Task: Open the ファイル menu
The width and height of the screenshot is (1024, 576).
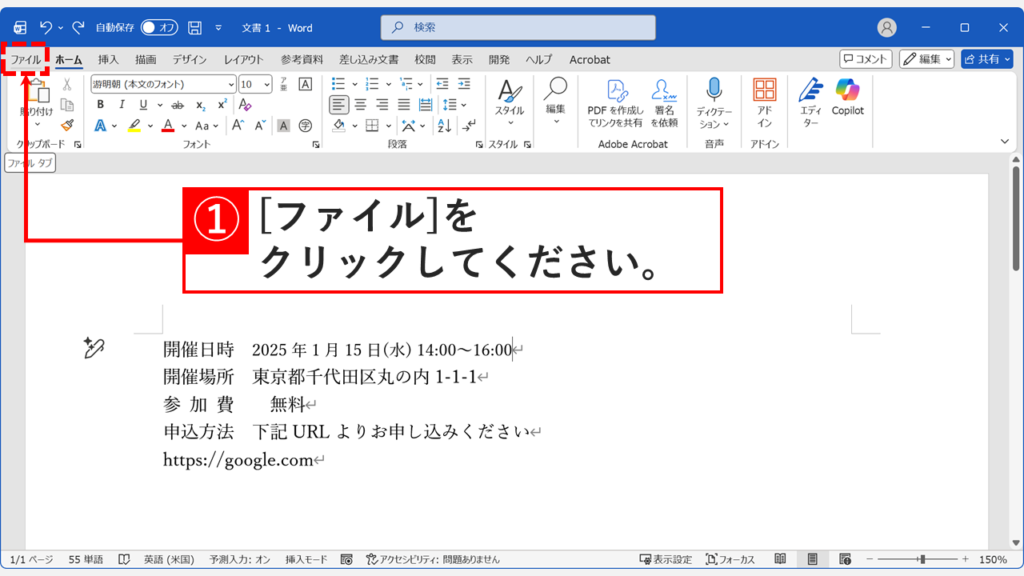Action: [26, 59]
